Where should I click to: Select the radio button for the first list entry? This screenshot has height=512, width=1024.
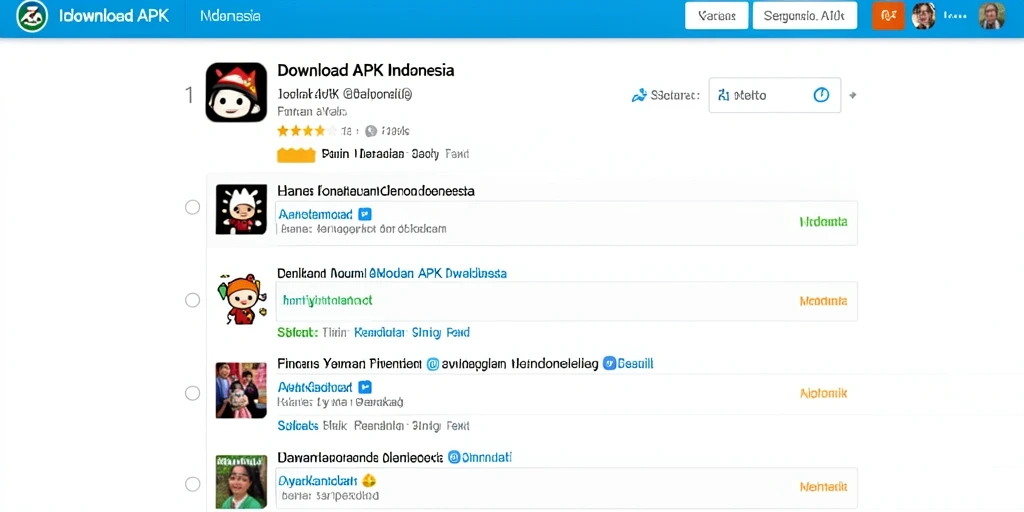[x=192, y=208]
